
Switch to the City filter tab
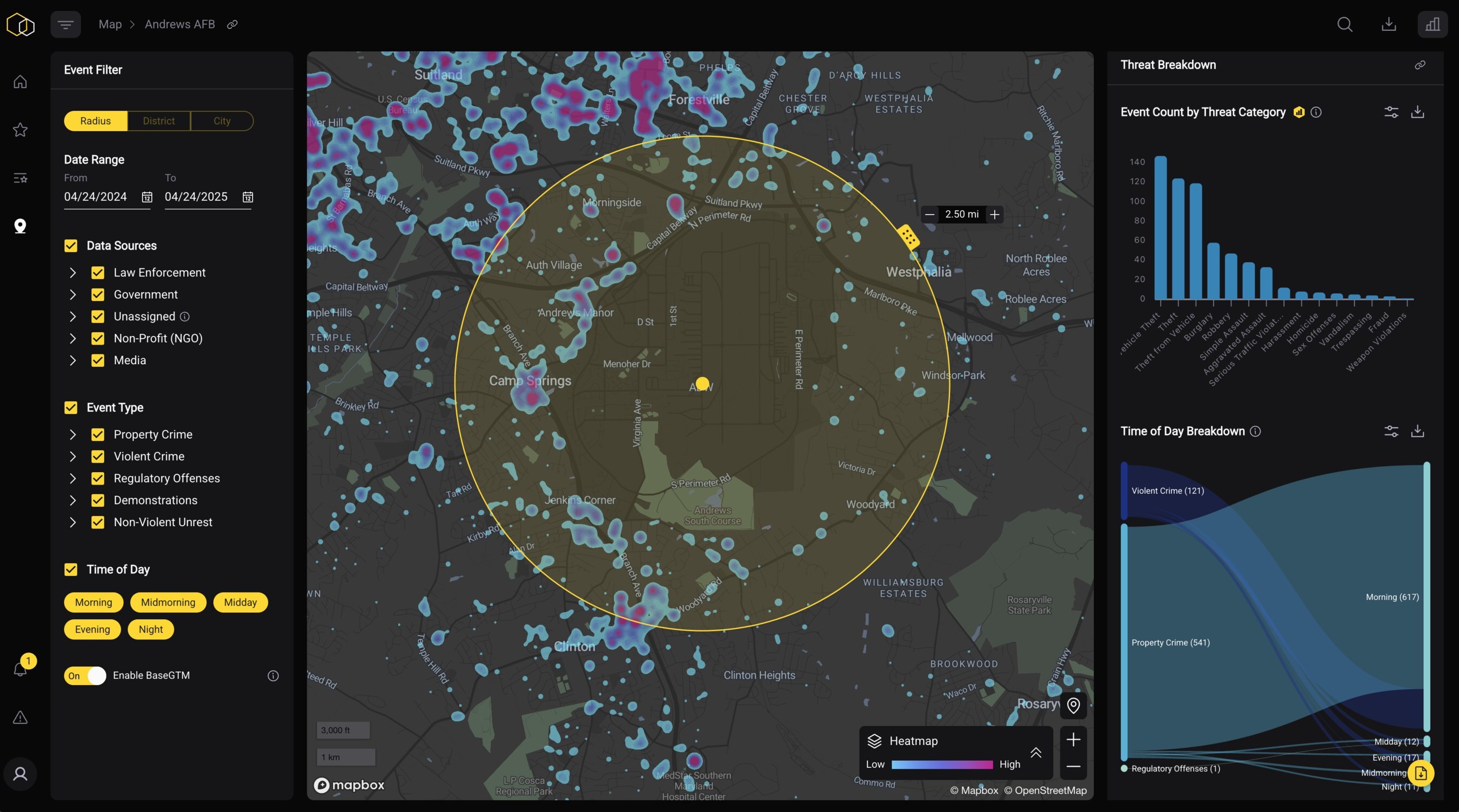(x=222, y=120)
